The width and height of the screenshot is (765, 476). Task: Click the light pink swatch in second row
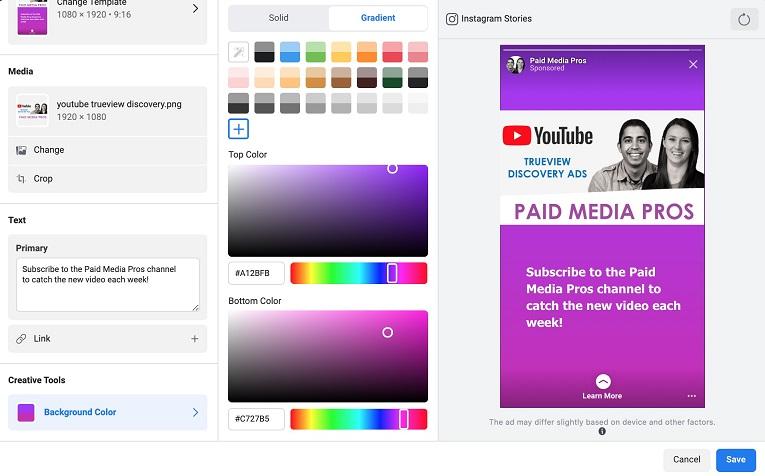point(239,78)
